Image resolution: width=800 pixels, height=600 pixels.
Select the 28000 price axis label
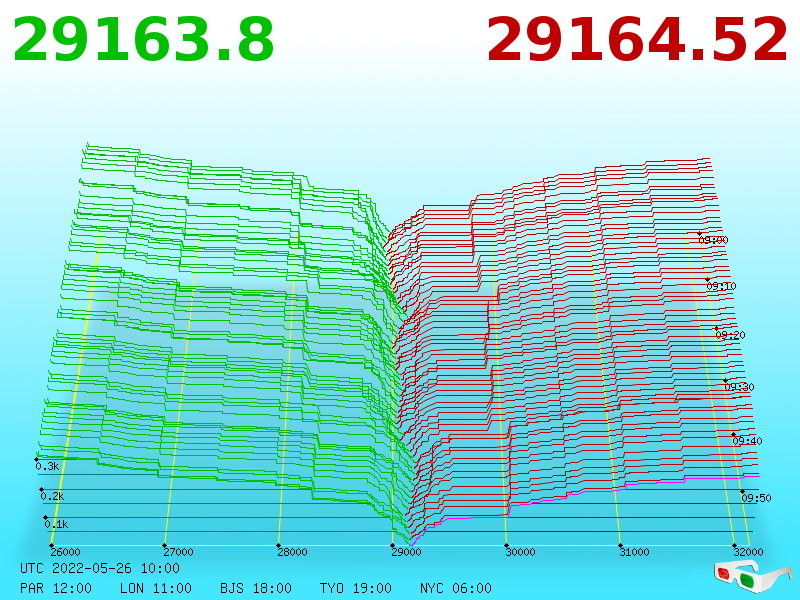point(292,552)
